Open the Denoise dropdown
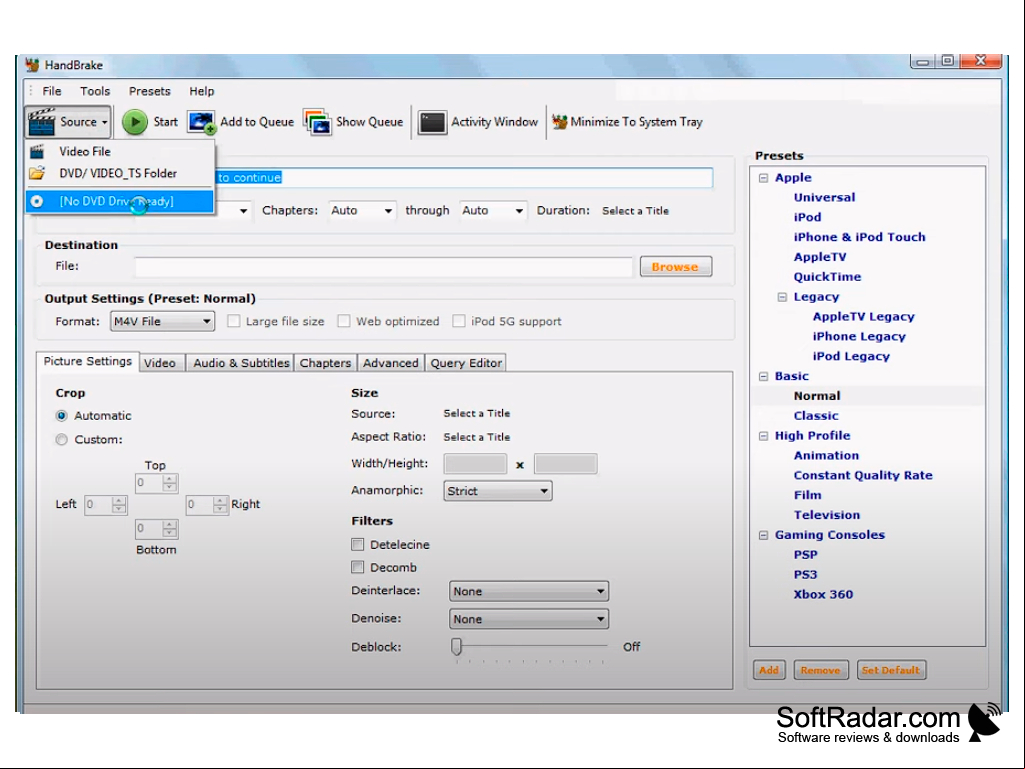 529,619
